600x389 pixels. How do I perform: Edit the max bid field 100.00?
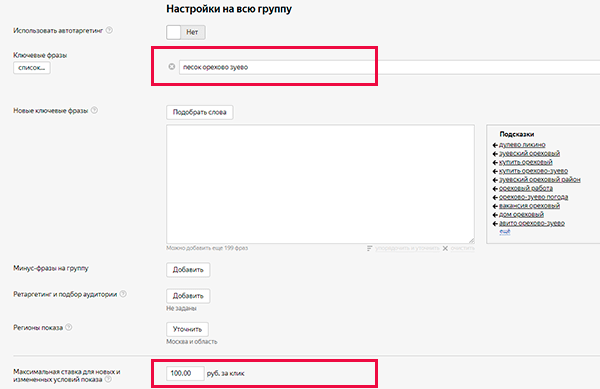(x=185, y=373)
